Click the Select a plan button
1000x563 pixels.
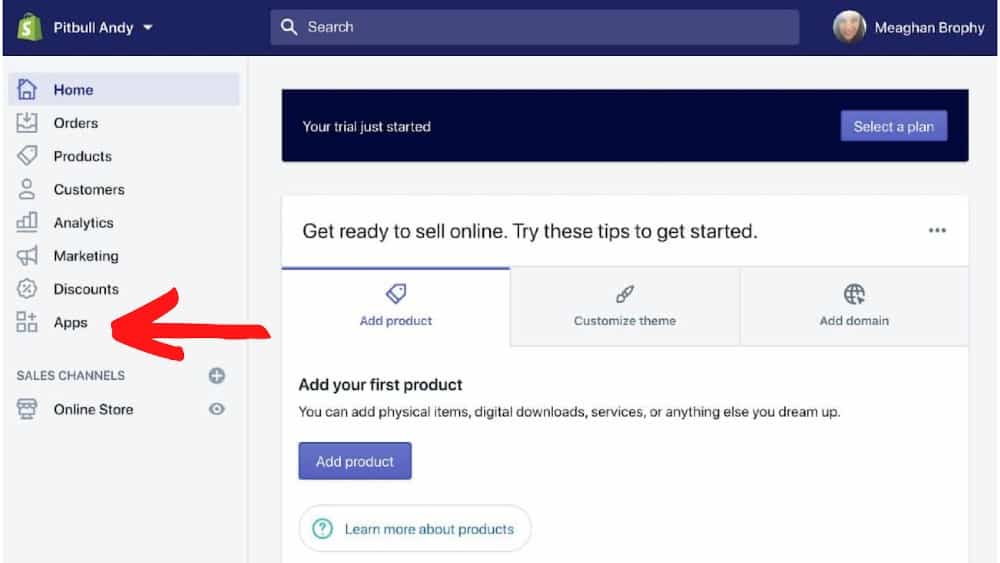[x=893, y=126]
